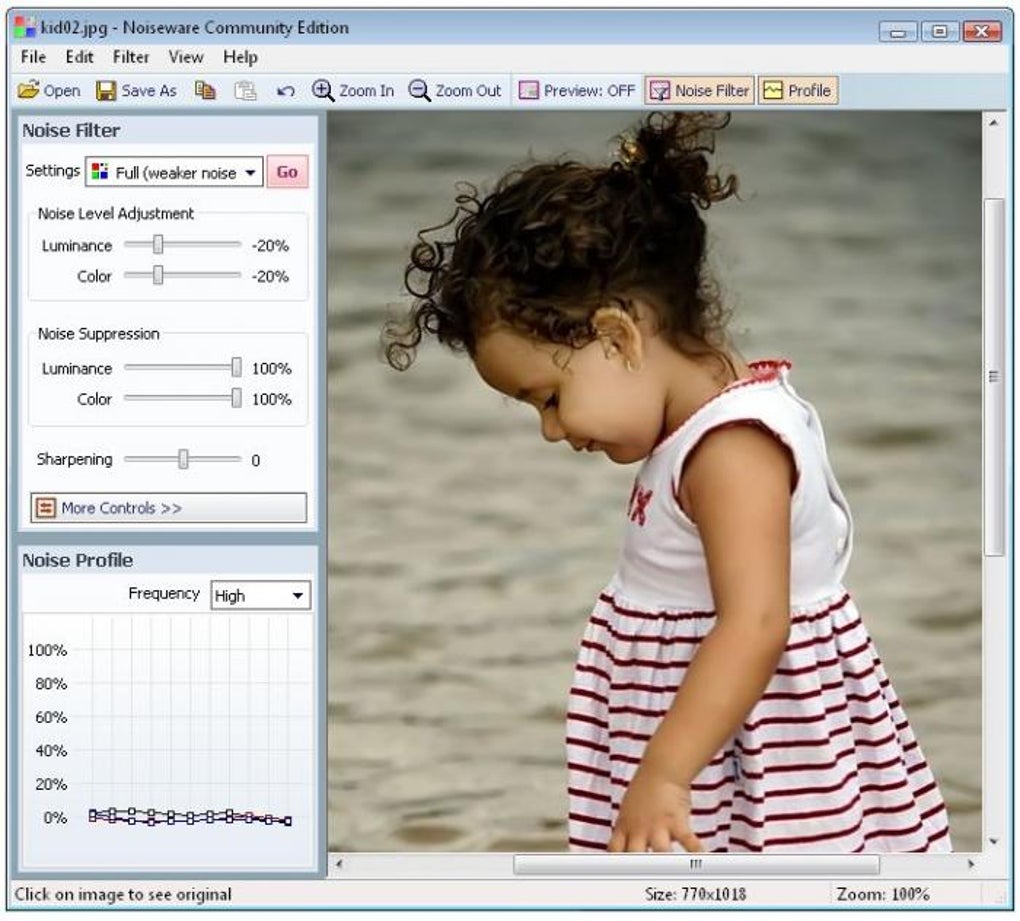Click the Noise Profile panel heading

click(x=77, y=560)
